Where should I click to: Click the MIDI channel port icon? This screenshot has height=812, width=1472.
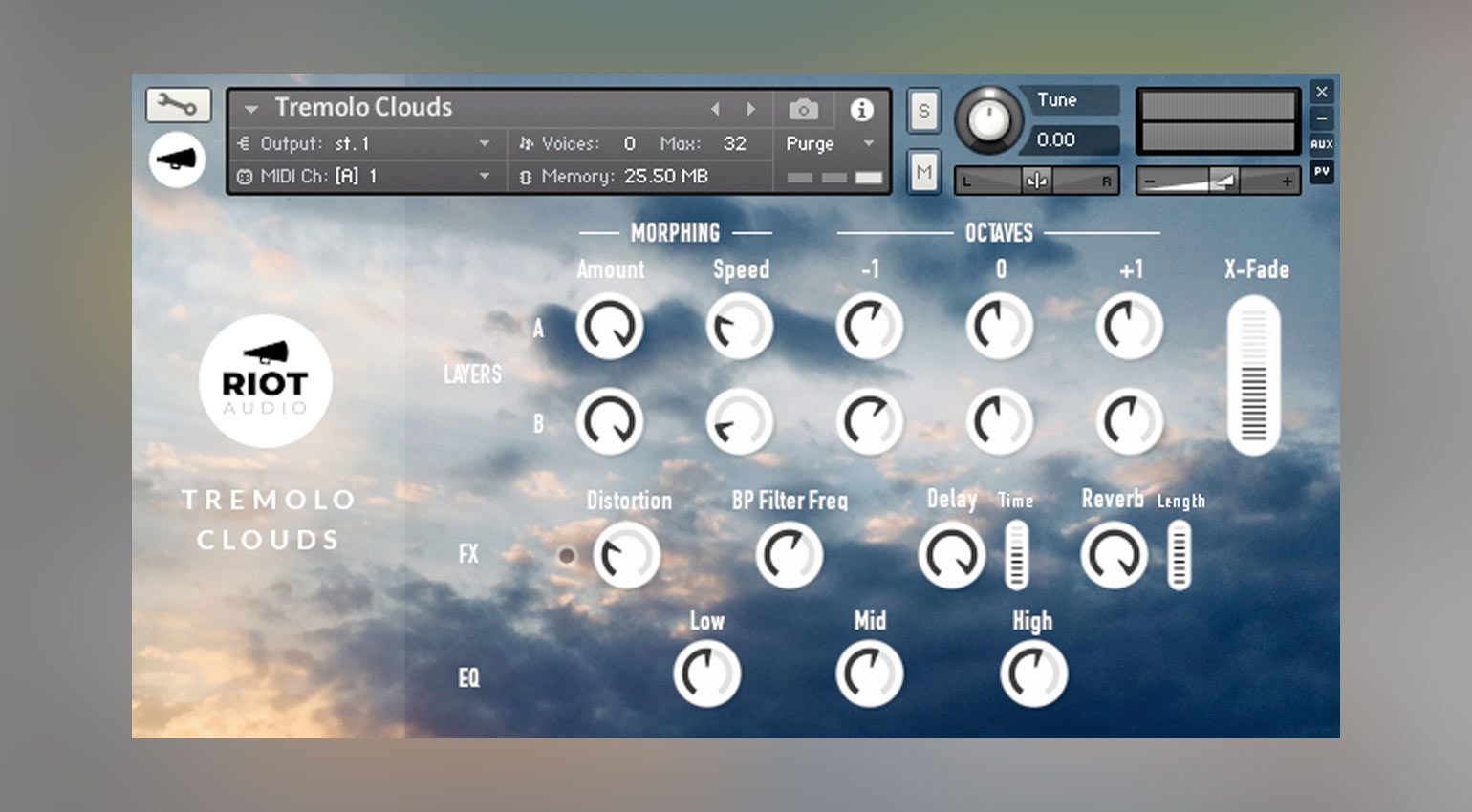[244, 177]
